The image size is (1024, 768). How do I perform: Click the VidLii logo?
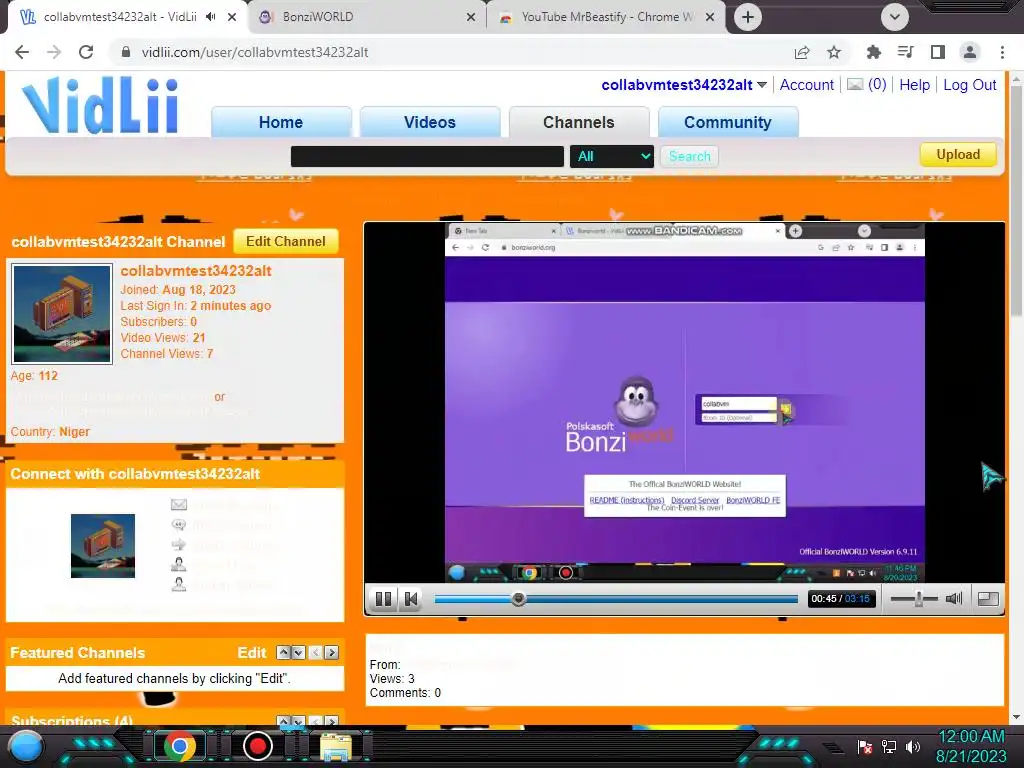coord(100,105)
